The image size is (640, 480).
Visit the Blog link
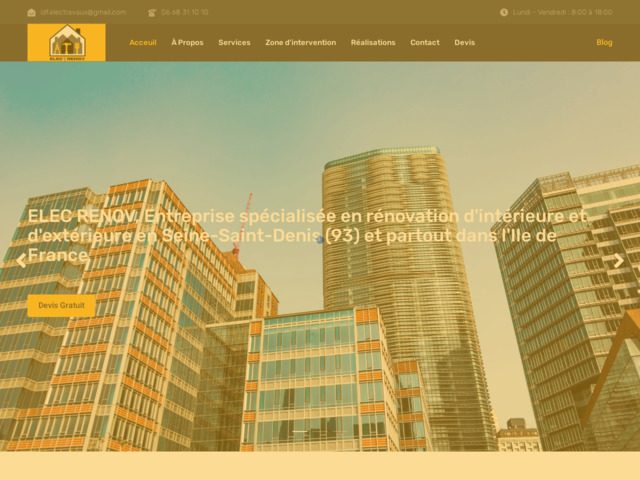click(x=604, y=42)
